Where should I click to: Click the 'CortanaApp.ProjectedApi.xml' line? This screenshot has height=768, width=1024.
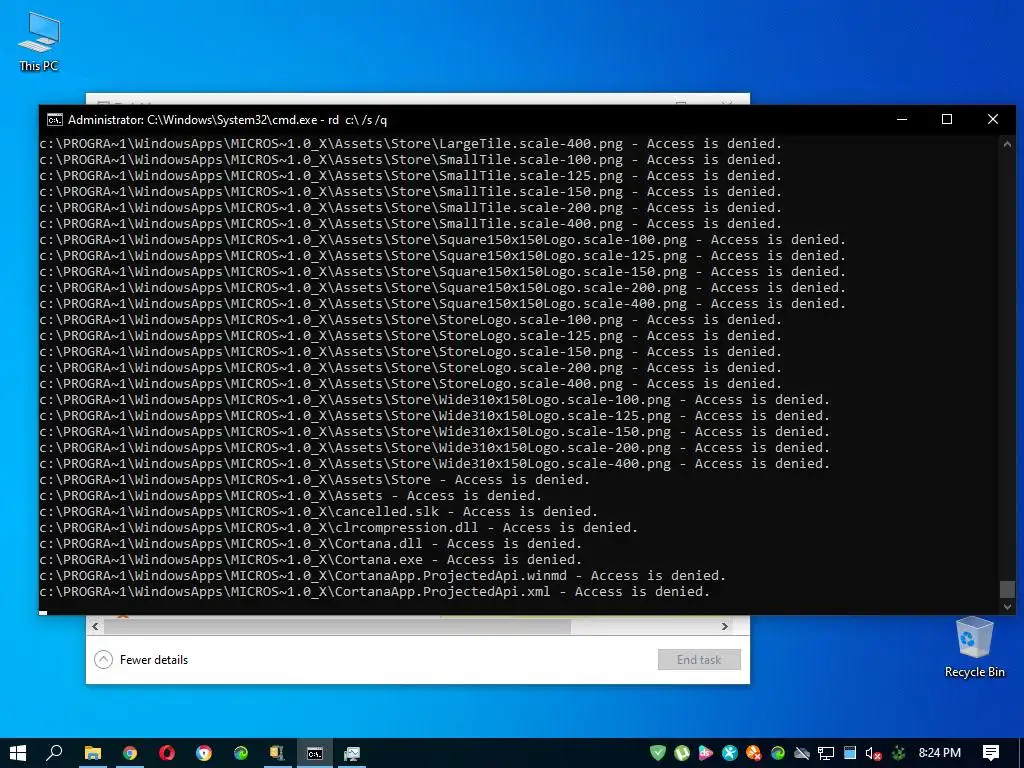[374, 592]
